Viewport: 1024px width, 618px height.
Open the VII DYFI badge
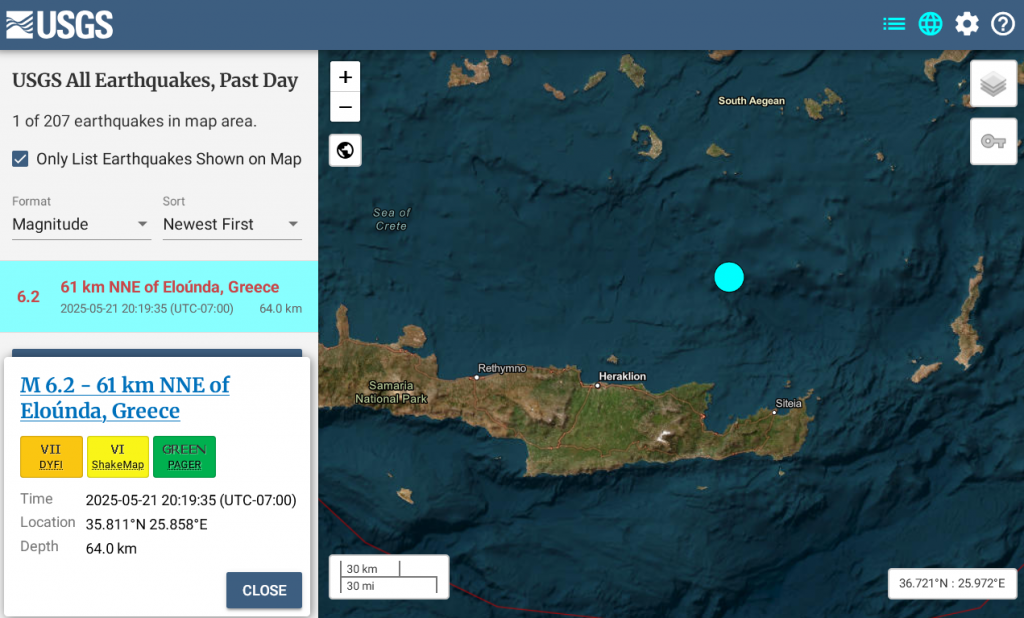click(x=51, y=457)
